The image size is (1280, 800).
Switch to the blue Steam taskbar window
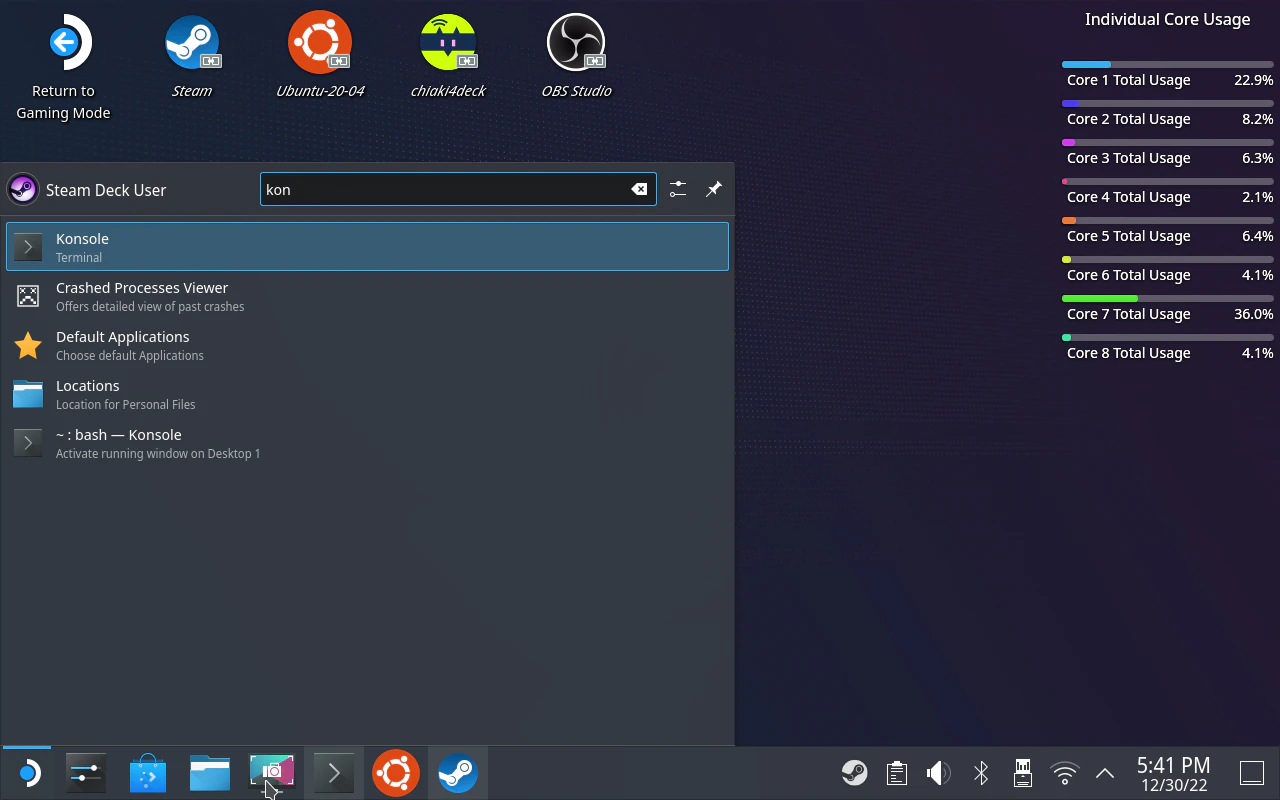(458, 773)
